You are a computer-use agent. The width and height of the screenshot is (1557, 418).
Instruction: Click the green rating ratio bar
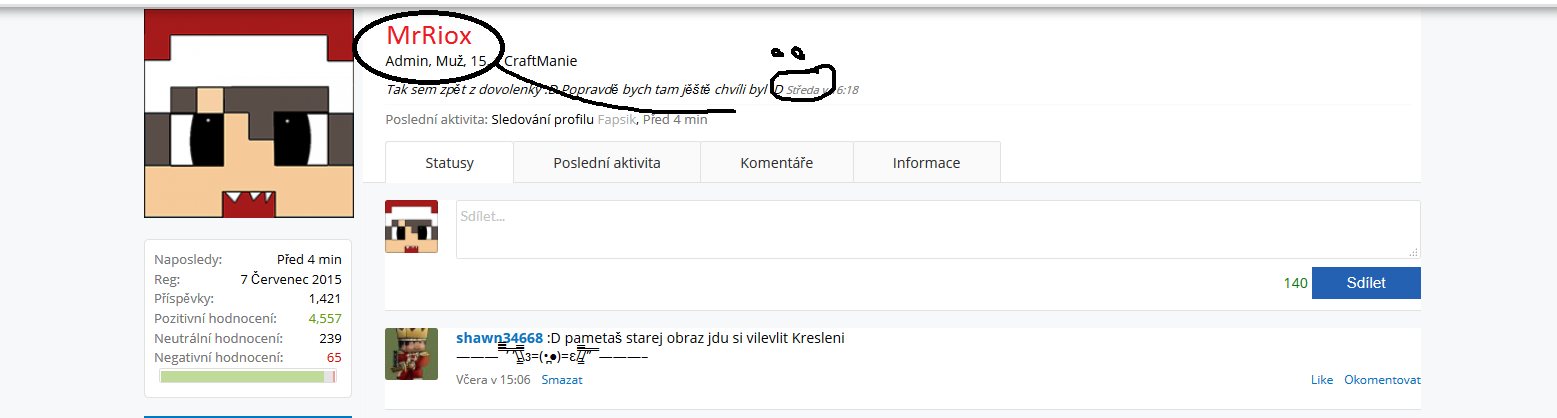[247, 377]
